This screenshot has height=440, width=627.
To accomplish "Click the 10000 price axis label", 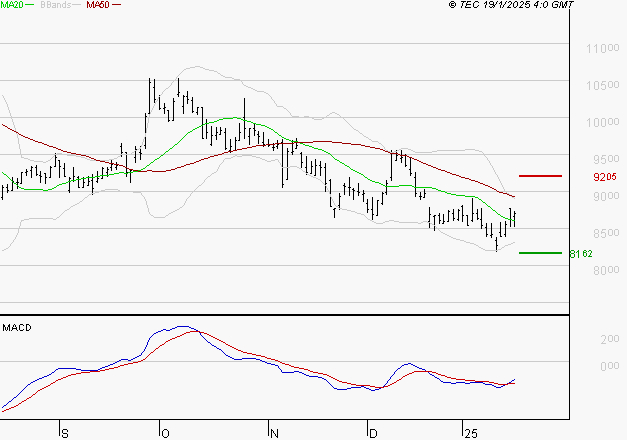I will pyautogui.click(x=603, y=122).
